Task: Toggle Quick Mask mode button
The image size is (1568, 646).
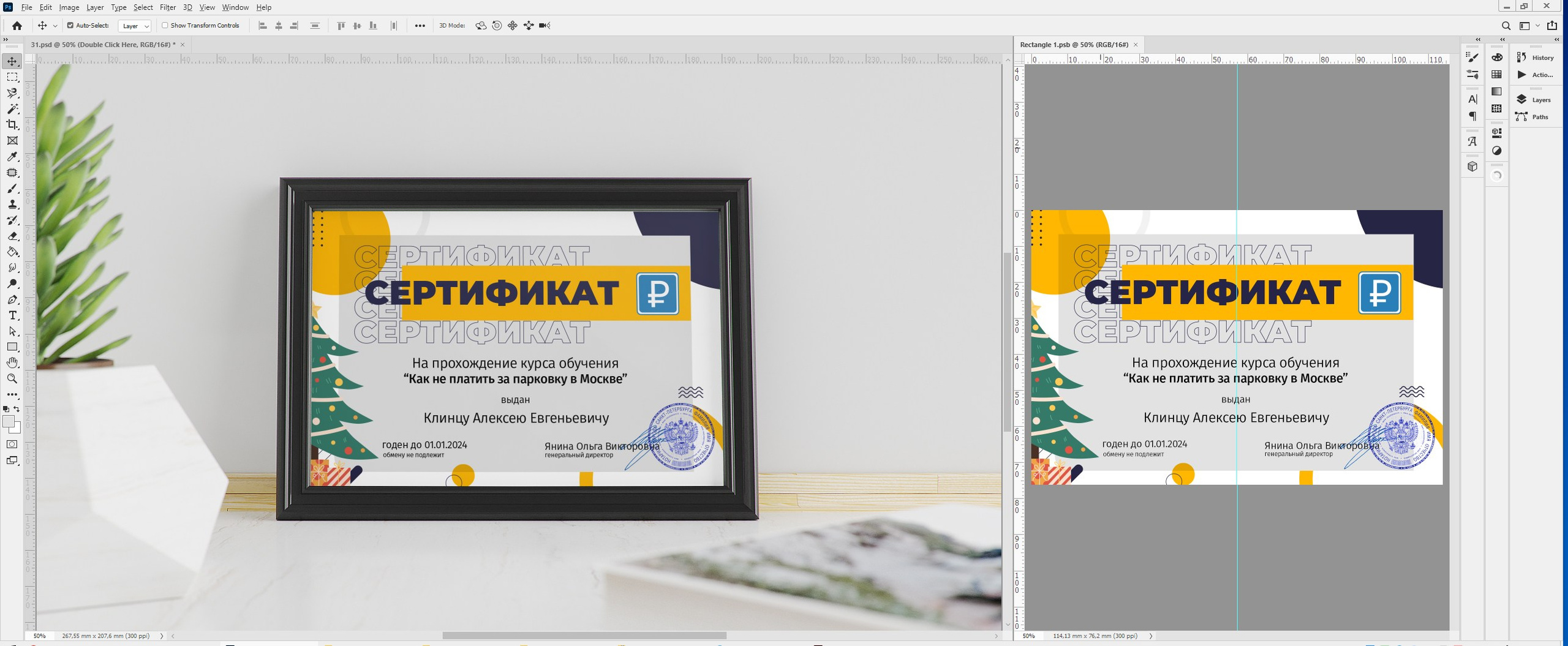Action: point(12,445)
